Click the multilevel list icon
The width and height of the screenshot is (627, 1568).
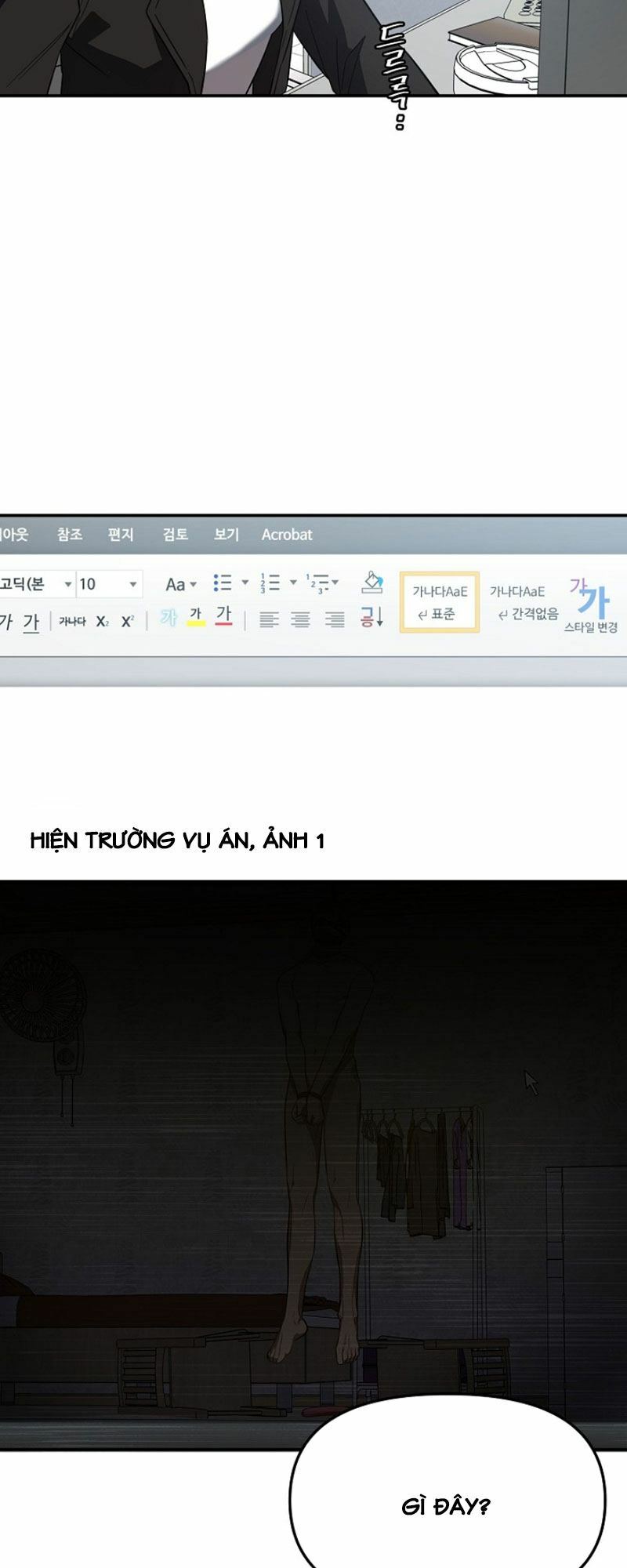[317, 583]
